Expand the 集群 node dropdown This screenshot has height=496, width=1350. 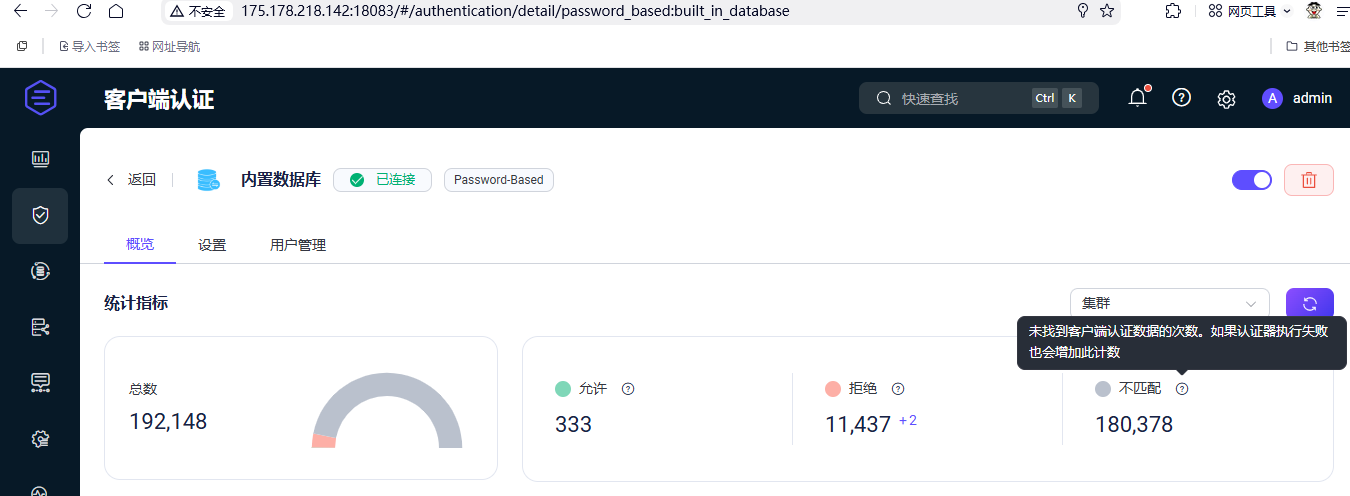tap(1168, 304)
